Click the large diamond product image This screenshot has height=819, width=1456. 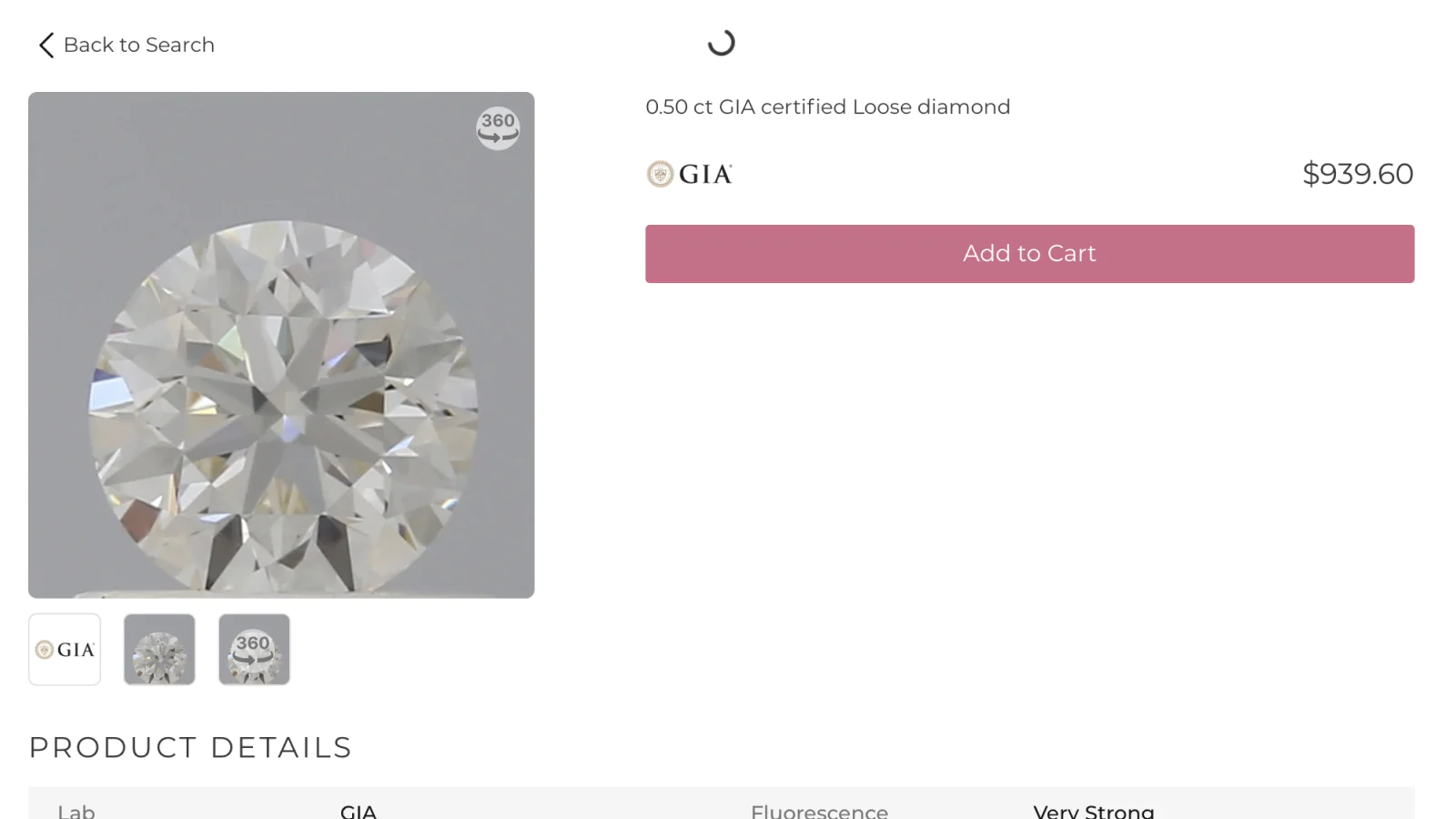click(x=281, y=382)
